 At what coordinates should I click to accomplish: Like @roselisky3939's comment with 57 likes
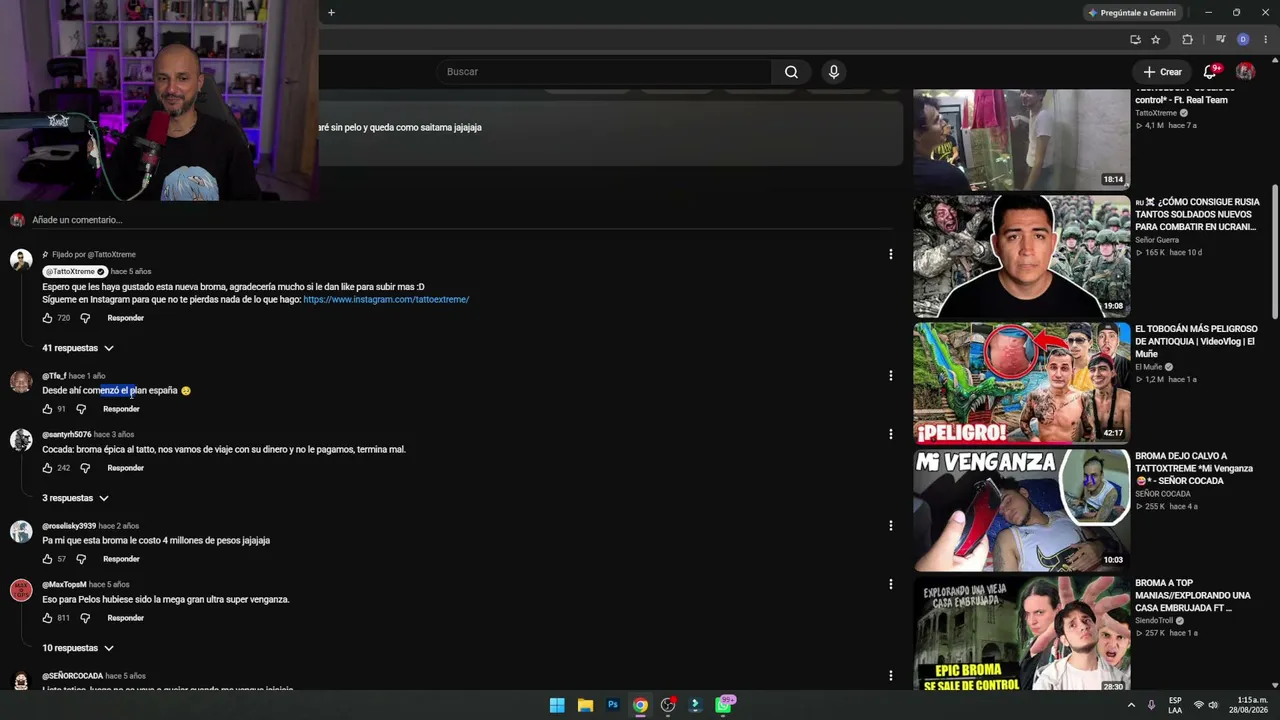point(47,559)
